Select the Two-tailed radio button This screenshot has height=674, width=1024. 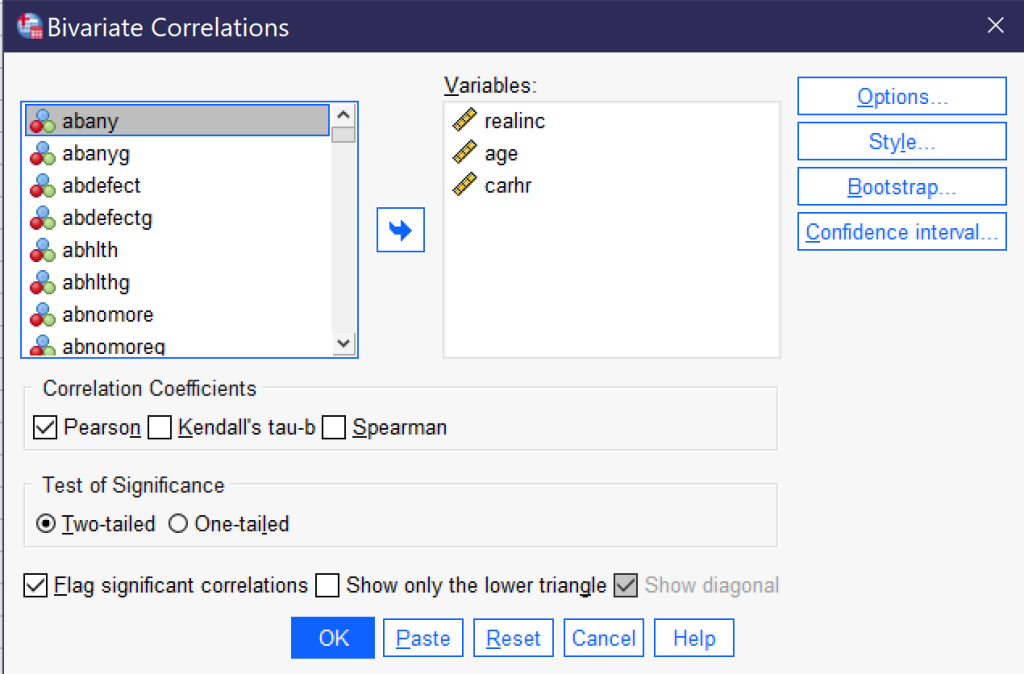click(46, 524)
